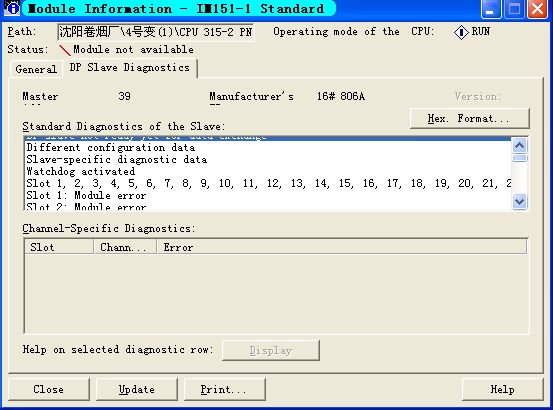Select the Slot 1, 2, 3 list row

click(x=268, y=183)
